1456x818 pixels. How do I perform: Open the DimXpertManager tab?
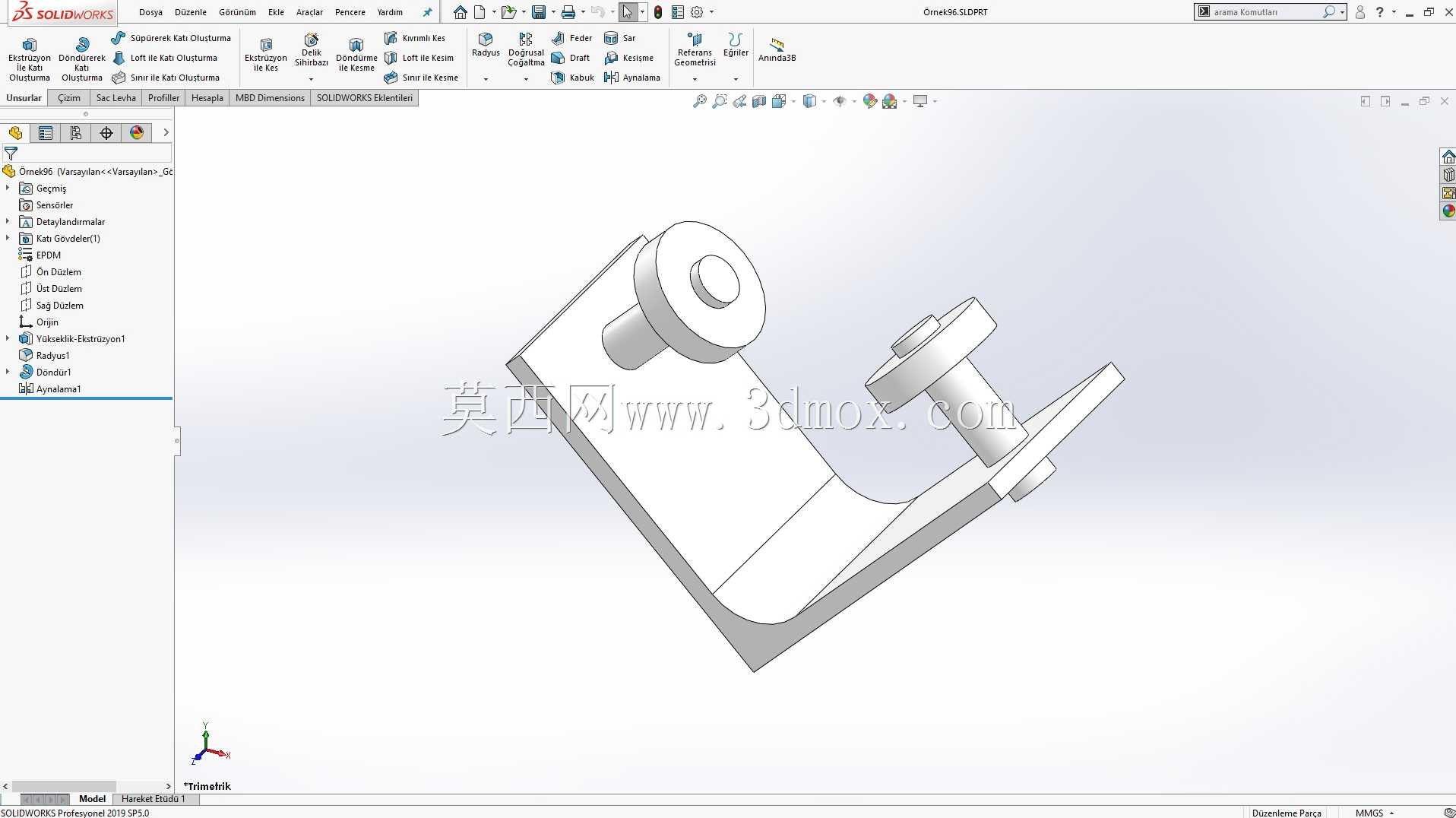point(106,133)
